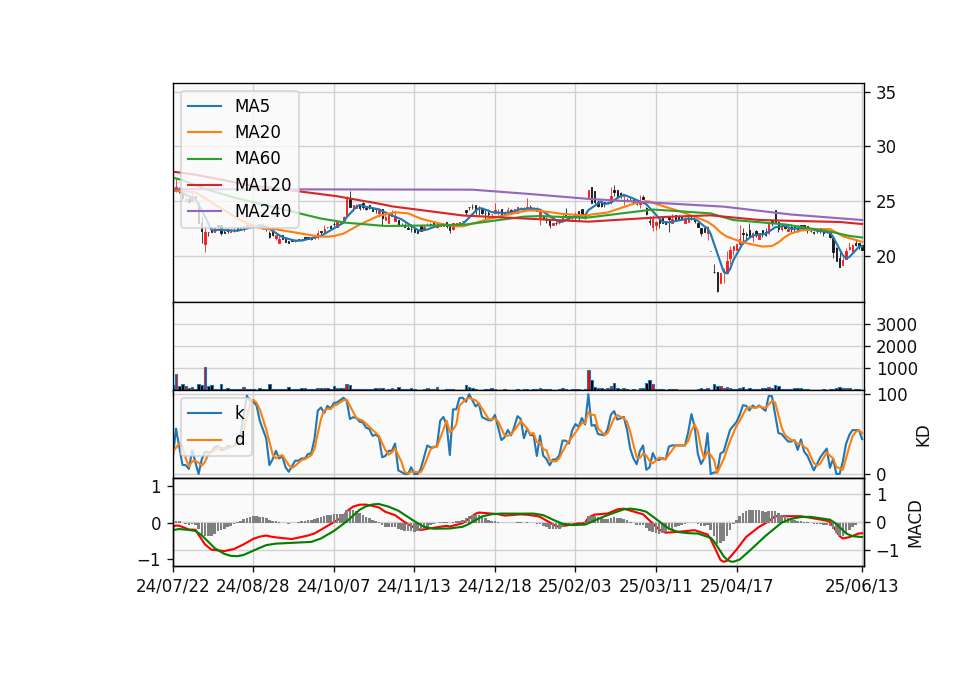Click the volume axis value 3000
This screenshot has width=960, height=690.
point(896,325)
